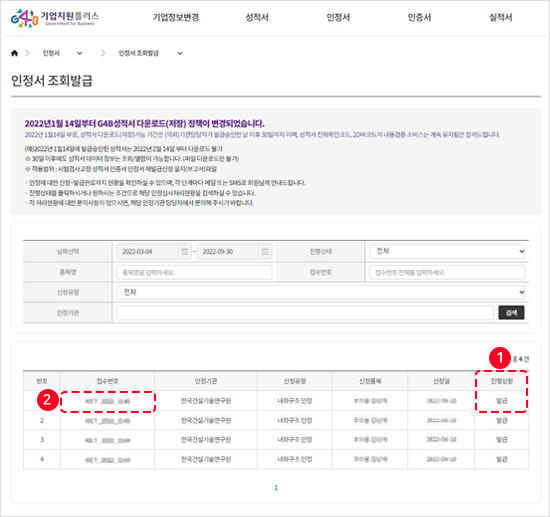
Task: Click 발급 status in the first row
Action: pos(502,401)
